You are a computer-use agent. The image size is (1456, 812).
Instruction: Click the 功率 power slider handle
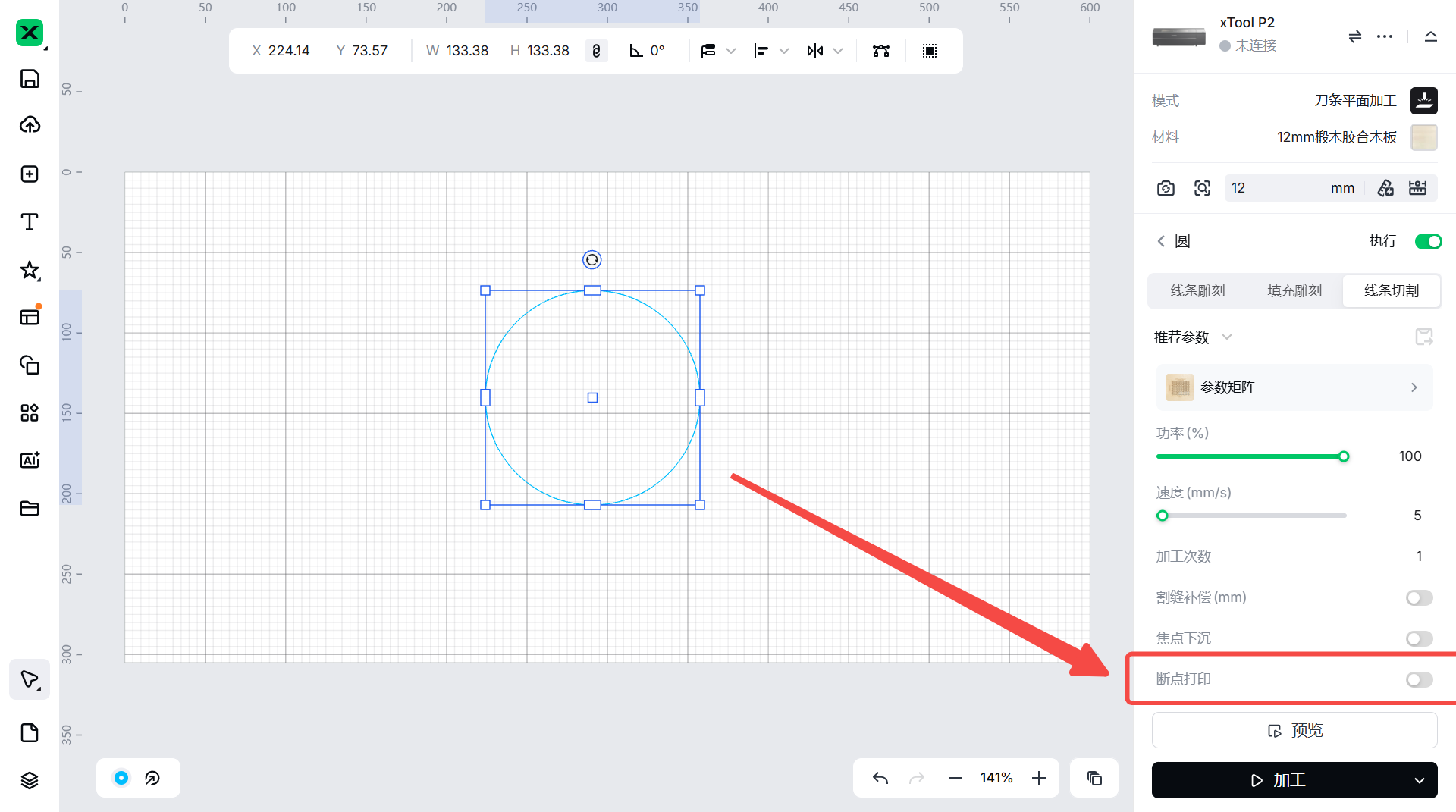pos(1344,456)
